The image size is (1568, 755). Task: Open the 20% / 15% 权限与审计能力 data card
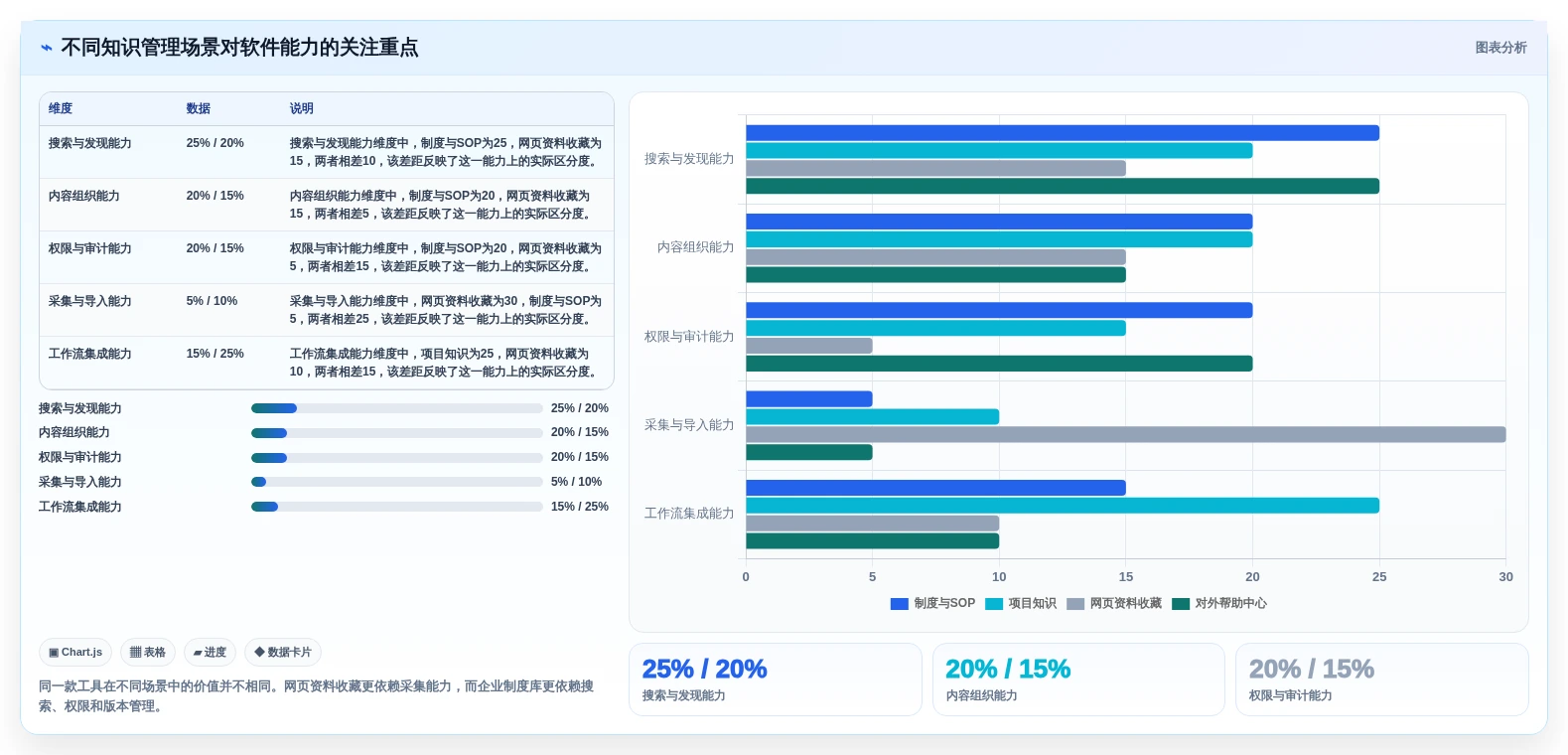1381,679
